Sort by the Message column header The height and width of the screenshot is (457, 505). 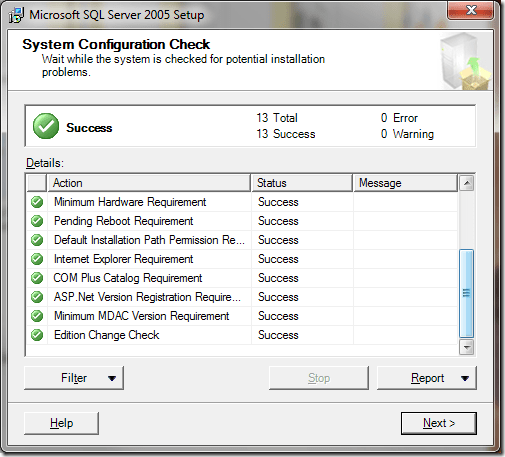[x=406, y=183]
